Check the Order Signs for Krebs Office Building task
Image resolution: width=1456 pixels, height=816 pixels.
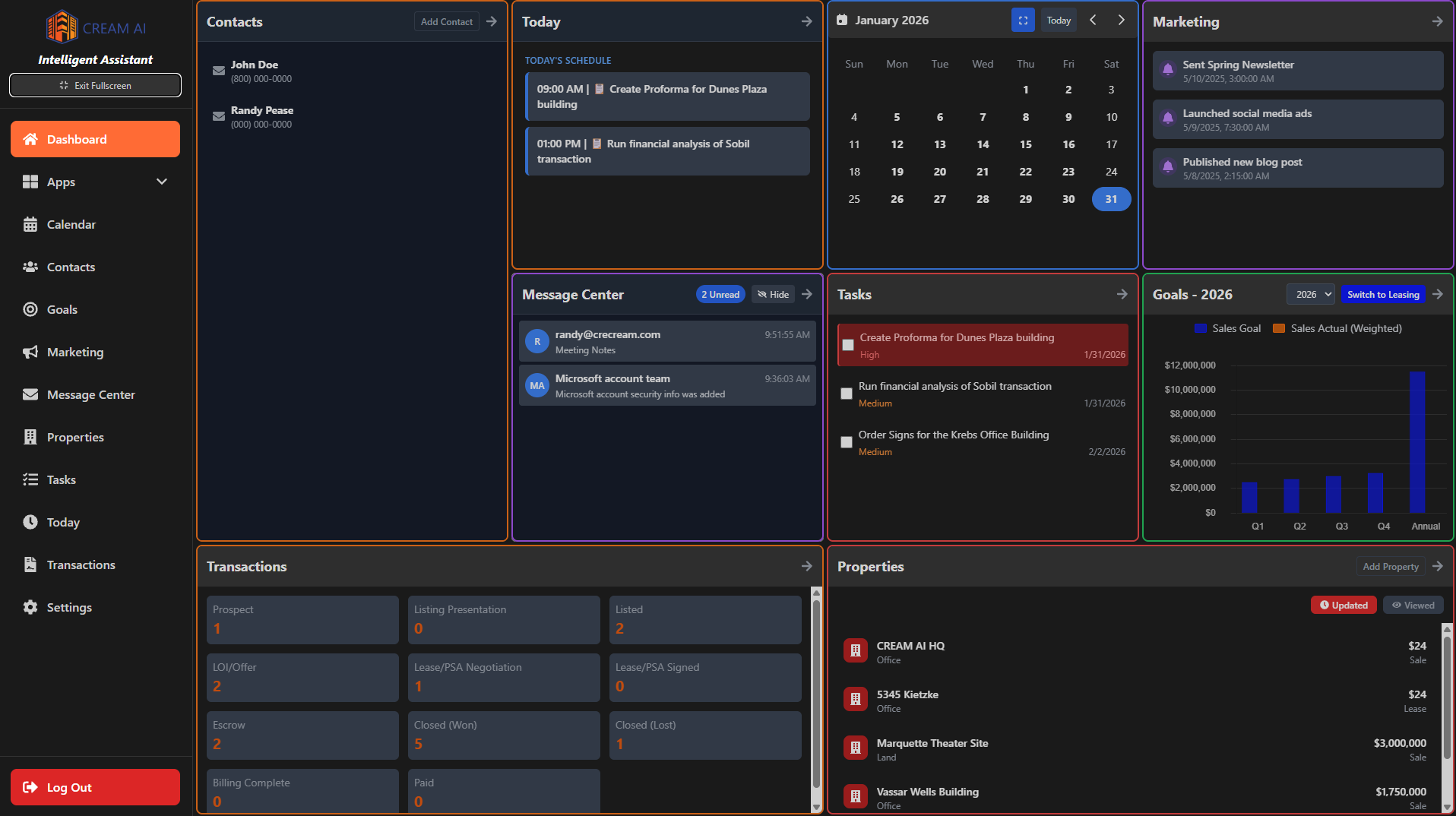[x=846, y=442]
